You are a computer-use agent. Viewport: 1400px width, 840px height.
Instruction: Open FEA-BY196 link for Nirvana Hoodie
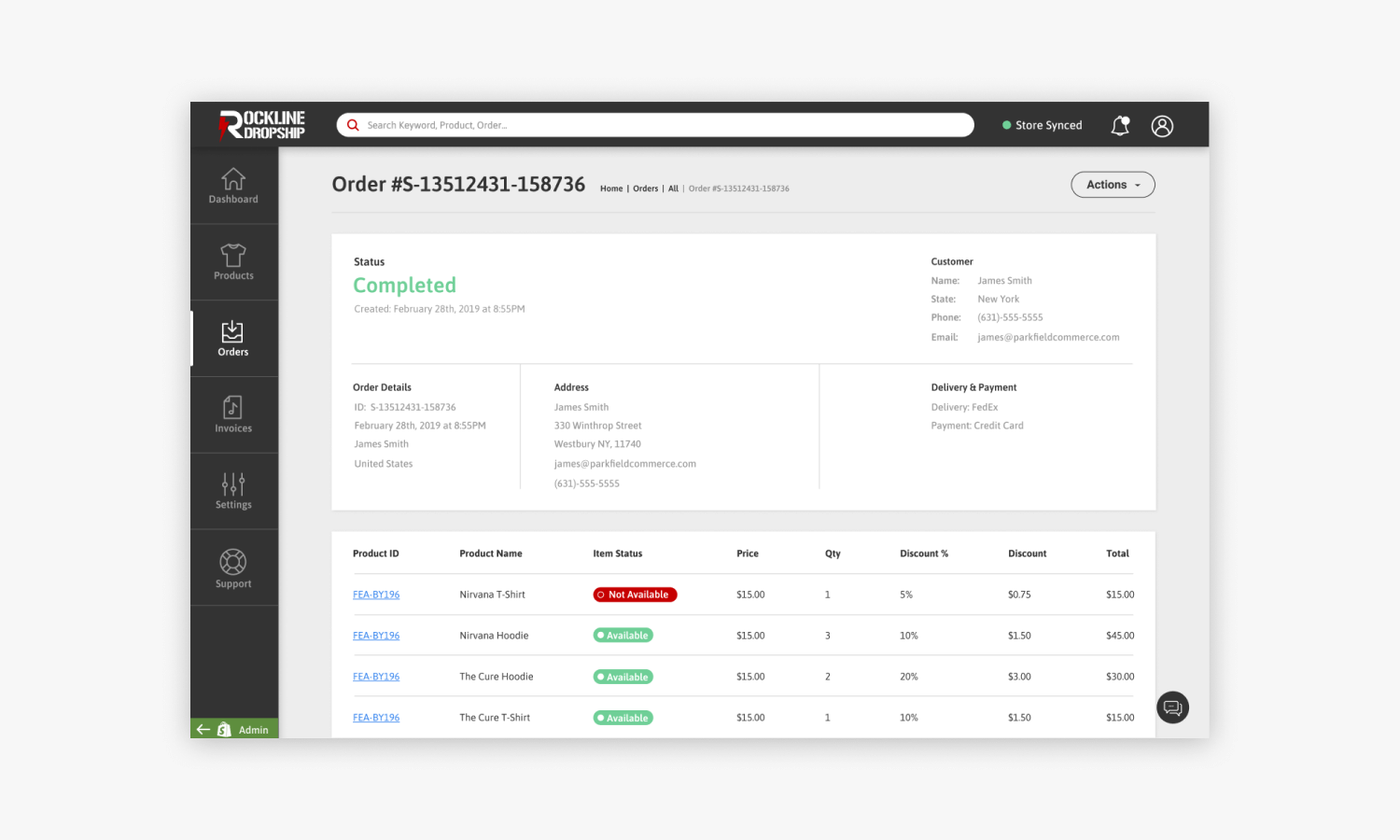click(376, 636)
